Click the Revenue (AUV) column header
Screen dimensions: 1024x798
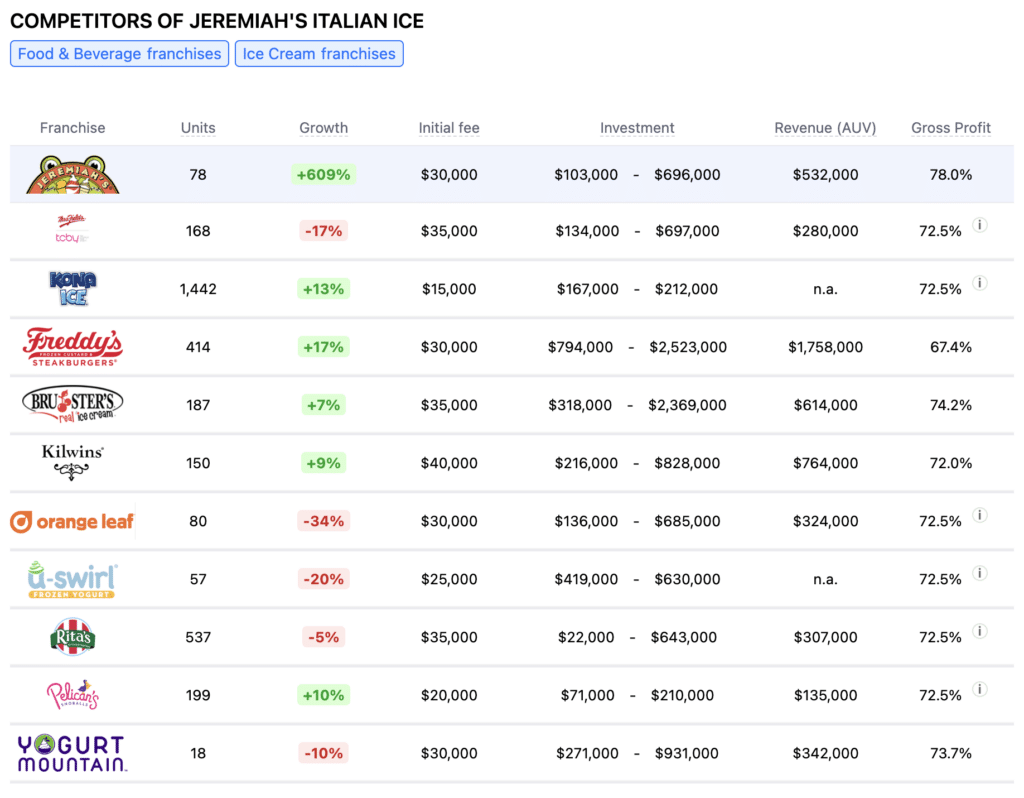[825, 127]
